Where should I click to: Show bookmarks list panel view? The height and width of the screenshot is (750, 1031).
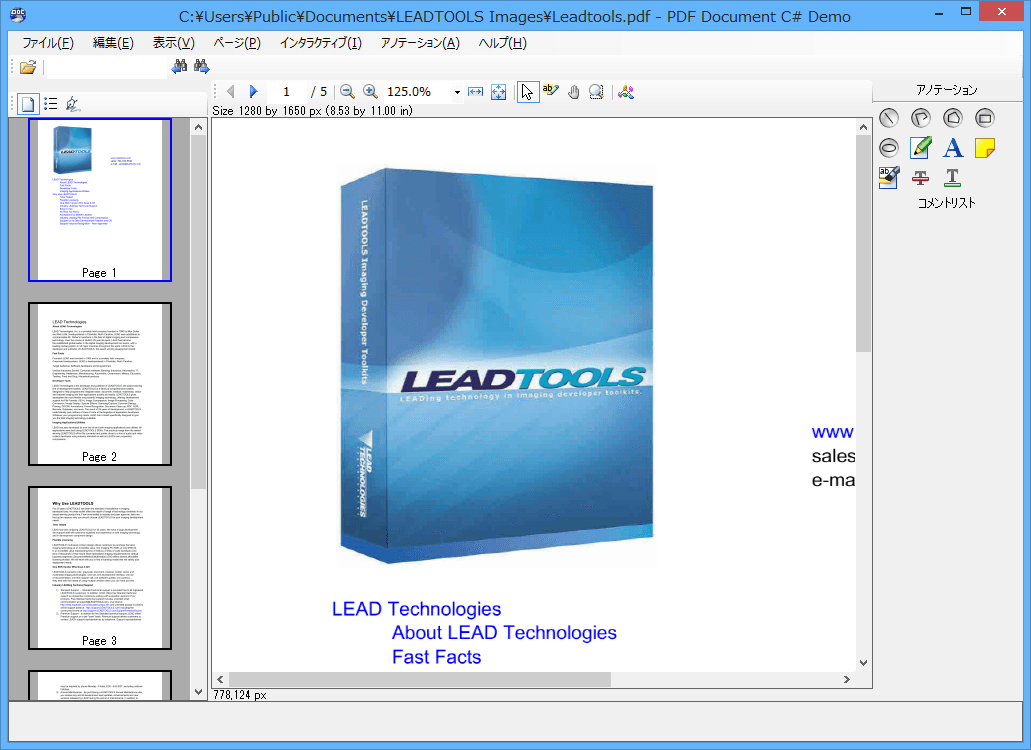point(51,104)
